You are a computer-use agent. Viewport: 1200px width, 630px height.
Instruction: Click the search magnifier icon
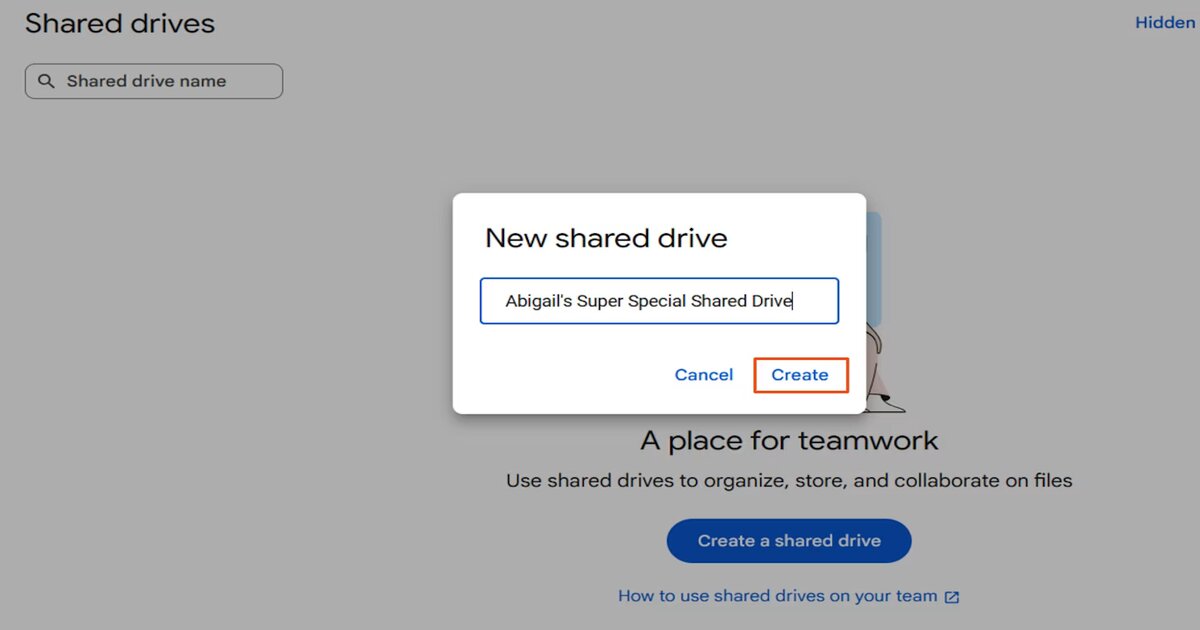(46, 82)
